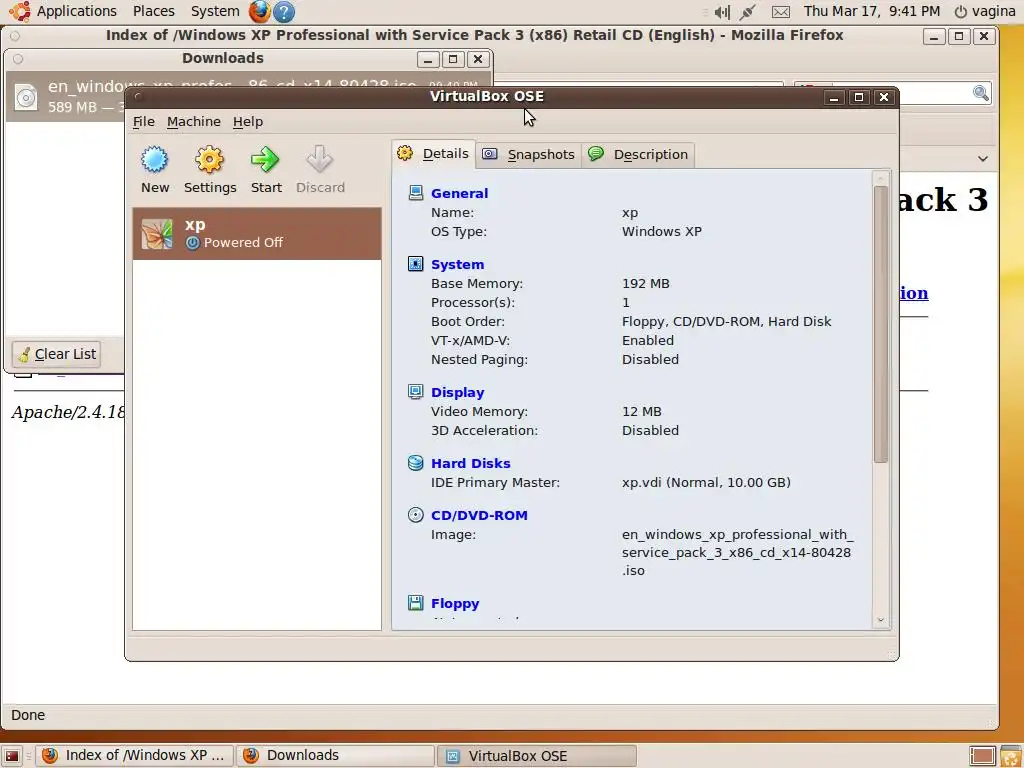Click the xp machine OS icon

[157, 234]
